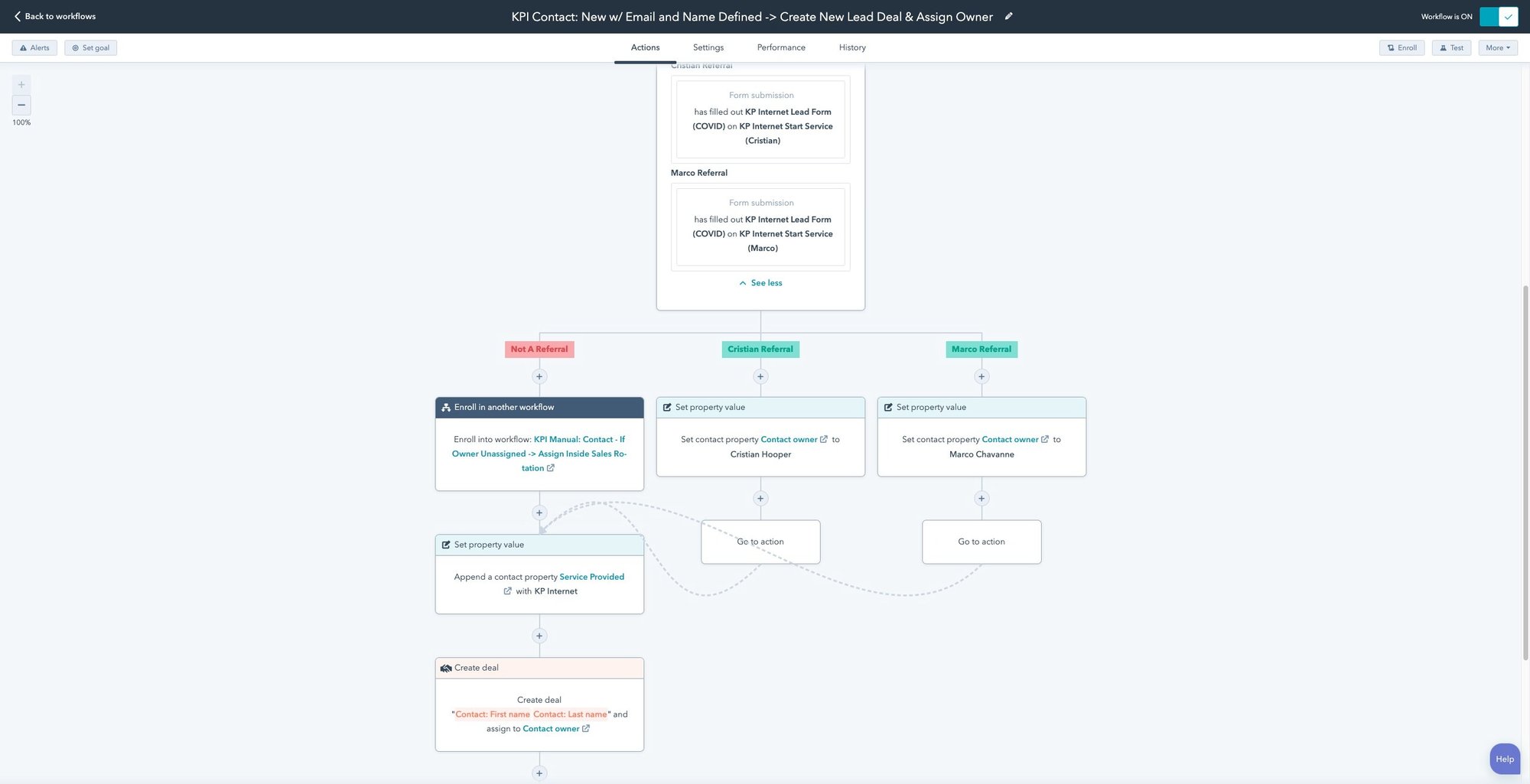Open the Performance tab
Screen dimensions: 1530x784
[780, 47]
